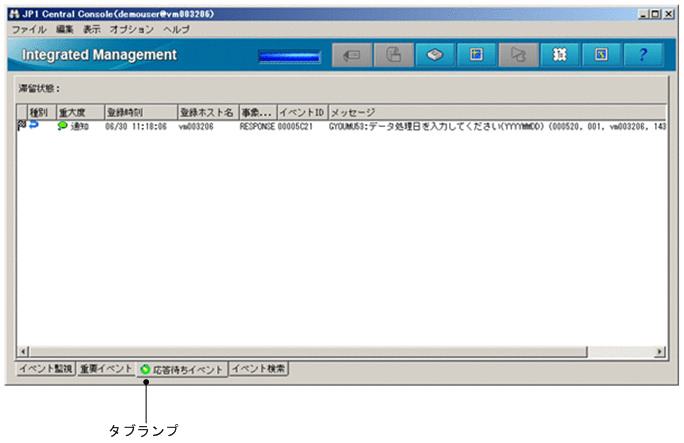
Task: Switch to the イベント監視 tab
Action: pyautogui.click(x=45, y=369)
